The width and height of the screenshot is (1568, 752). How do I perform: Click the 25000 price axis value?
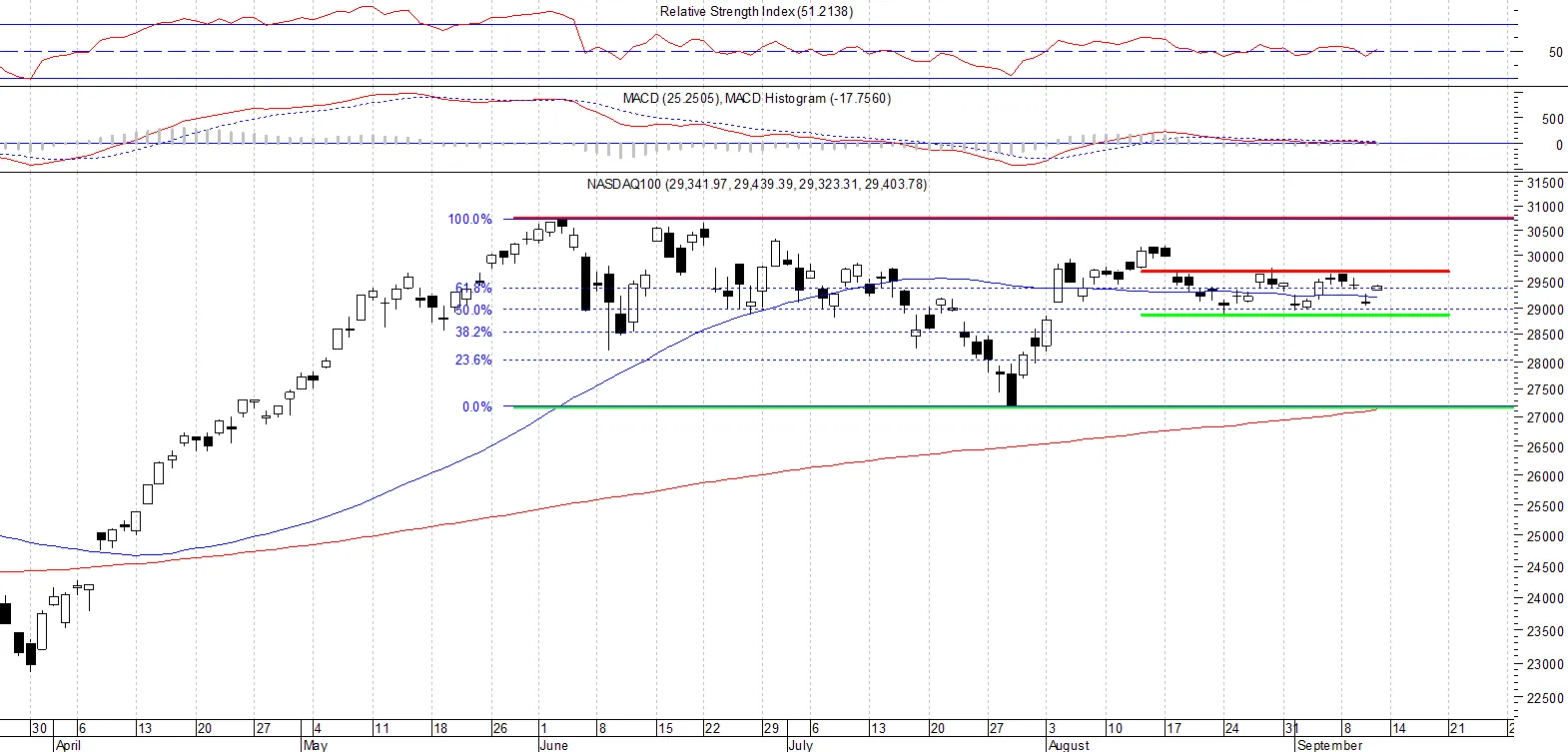pyautogui.click(x=1545, y=536)
